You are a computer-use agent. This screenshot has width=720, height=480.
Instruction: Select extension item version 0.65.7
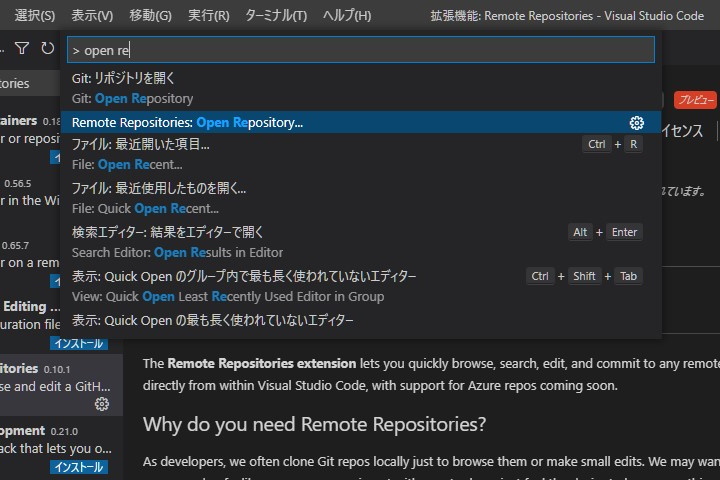30,262
